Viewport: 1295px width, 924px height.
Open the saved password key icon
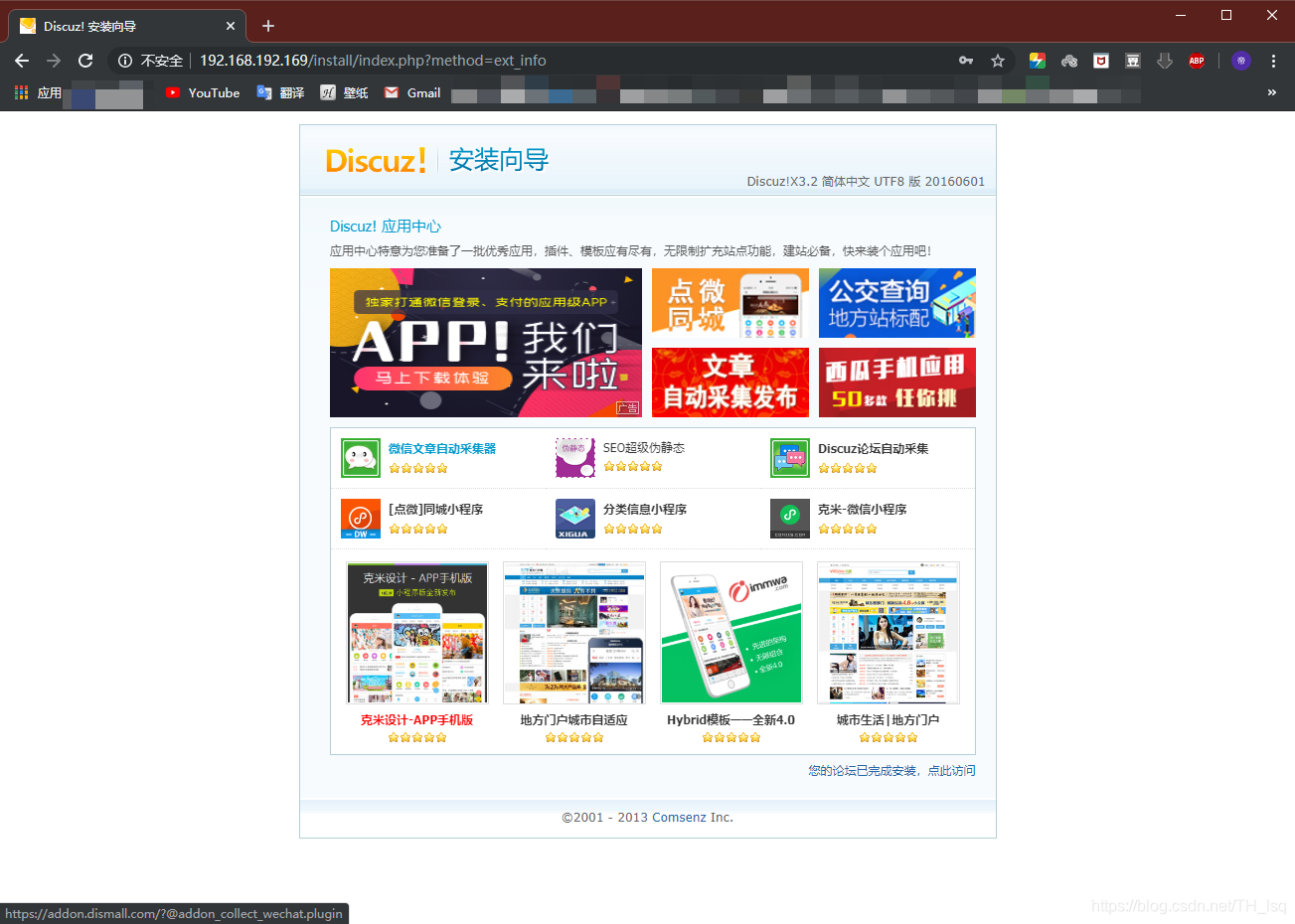point(966,61)
